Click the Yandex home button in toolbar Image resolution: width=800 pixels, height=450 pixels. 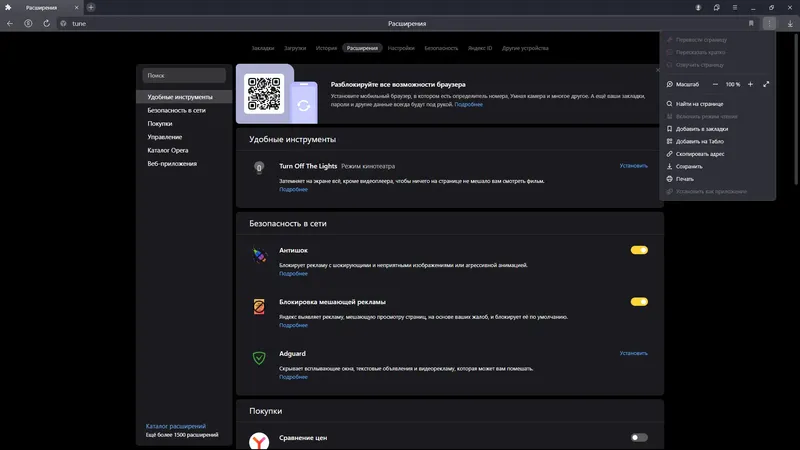[x=28, y=23]
